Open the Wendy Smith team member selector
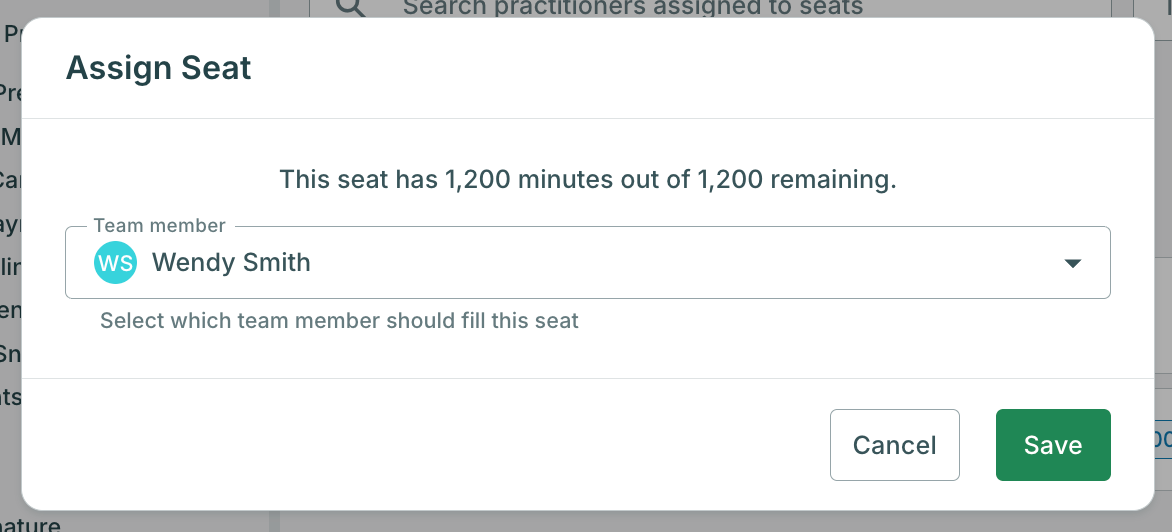 [x=587, y=262]
